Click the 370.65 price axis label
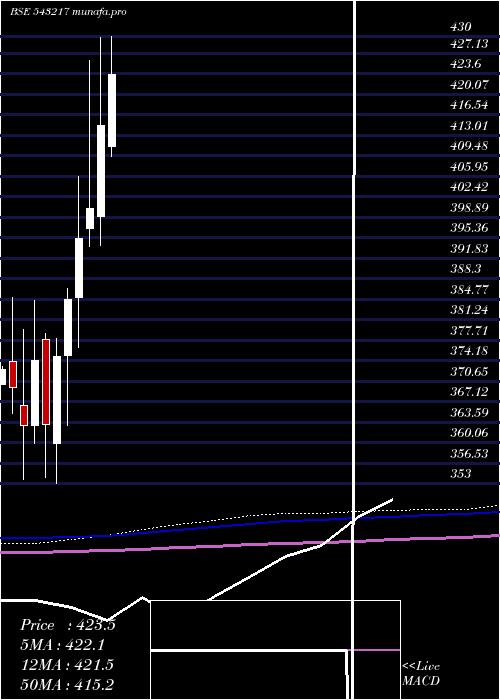The height and width of the screenshot is (700, 500). pyautogui.click(x=469, y=371)
